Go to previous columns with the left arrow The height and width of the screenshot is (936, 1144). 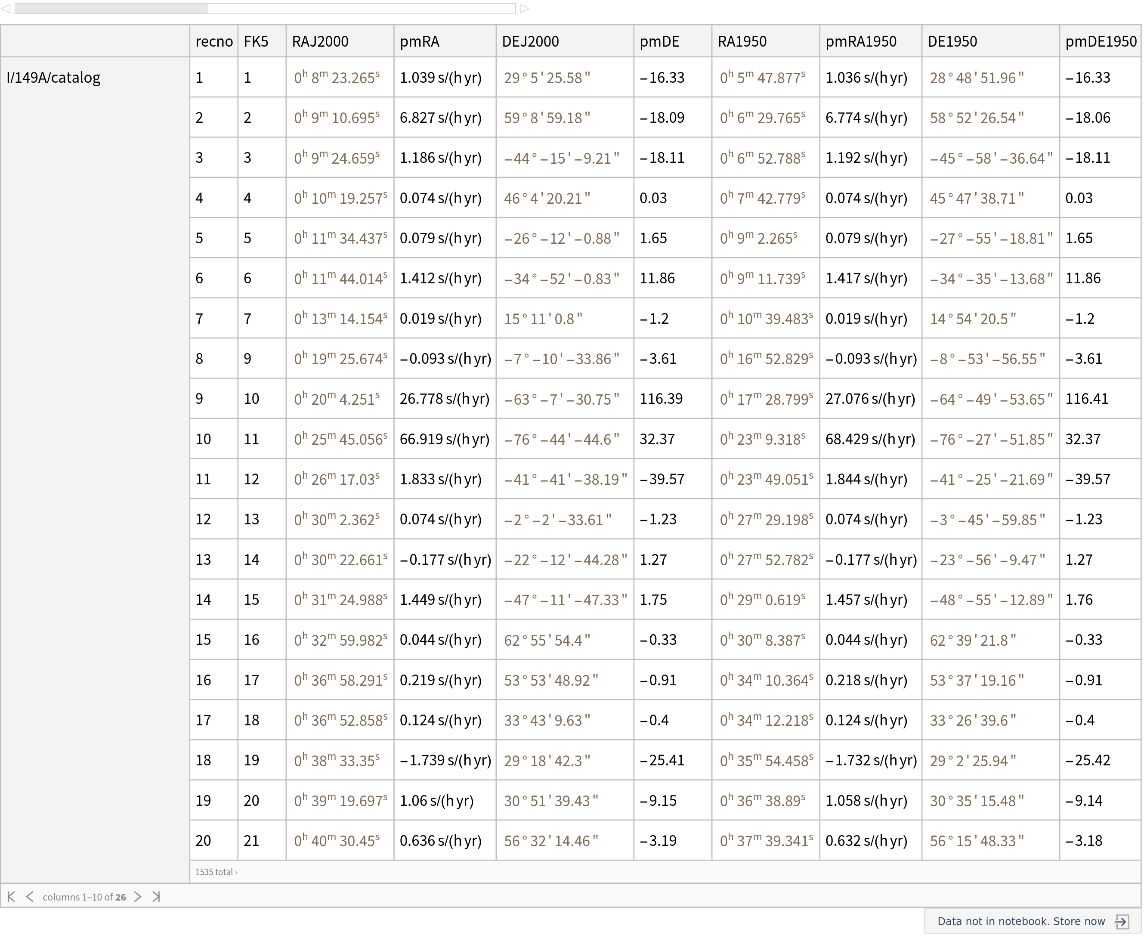[x=29, y=897]
